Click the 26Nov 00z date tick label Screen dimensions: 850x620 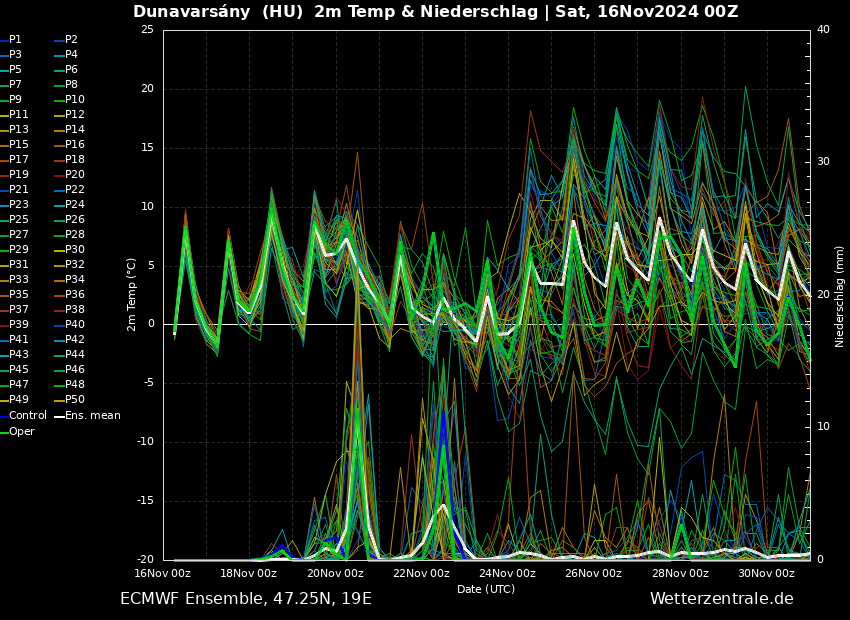tap(593, 573)
